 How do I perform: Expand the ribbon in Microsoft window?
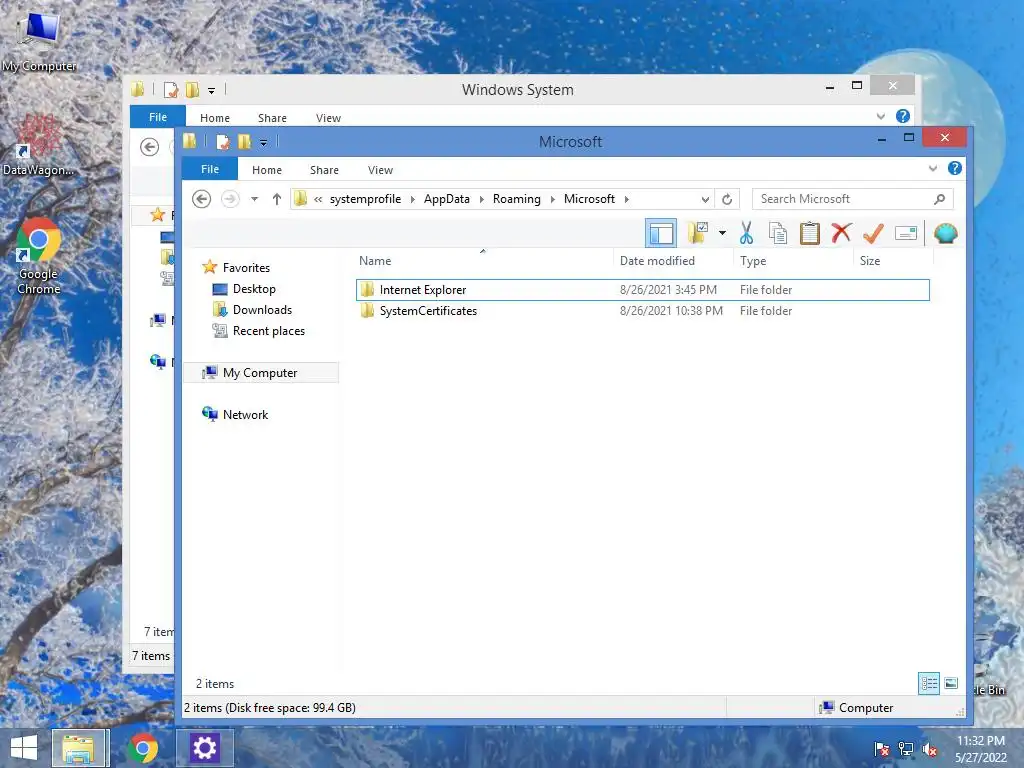pyautogui.click(x=933, y=168)
